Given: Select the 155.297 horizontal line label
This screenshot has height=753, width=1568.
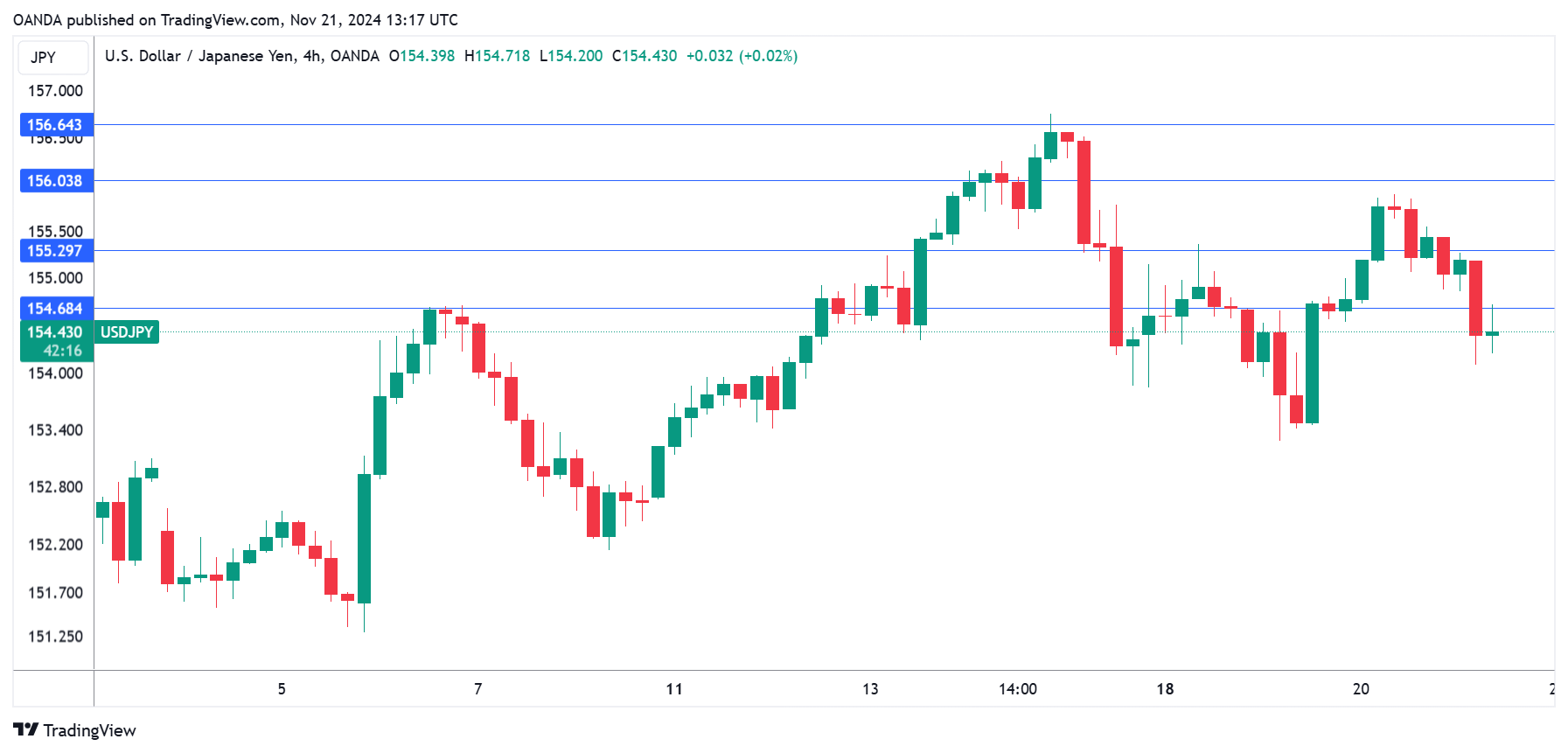Looking at the screenshot, I should click(x=55, y=251).
